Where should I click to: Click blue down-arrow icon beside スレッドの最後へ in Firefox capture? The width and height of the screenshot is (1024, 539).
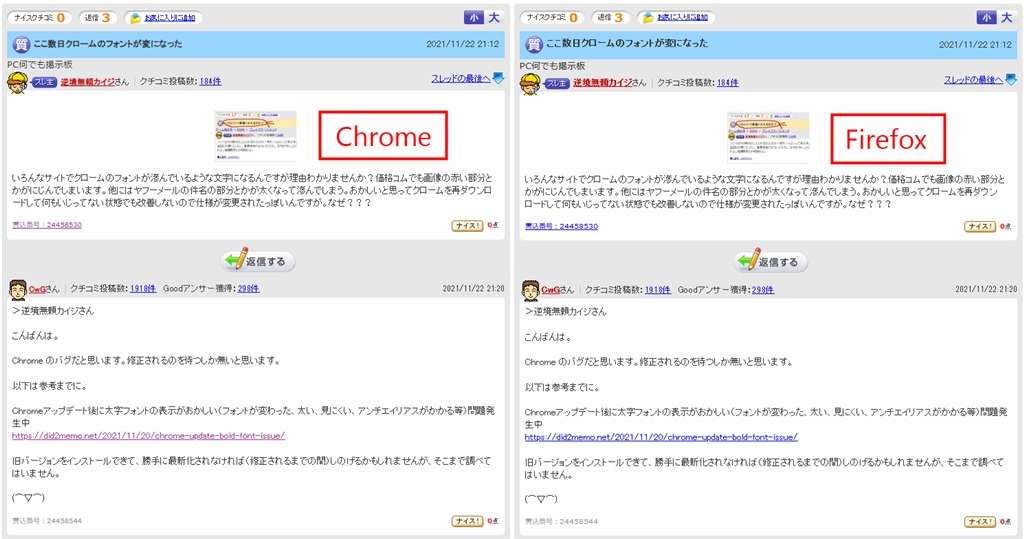pyautogui.click(x=1011, y=80)
